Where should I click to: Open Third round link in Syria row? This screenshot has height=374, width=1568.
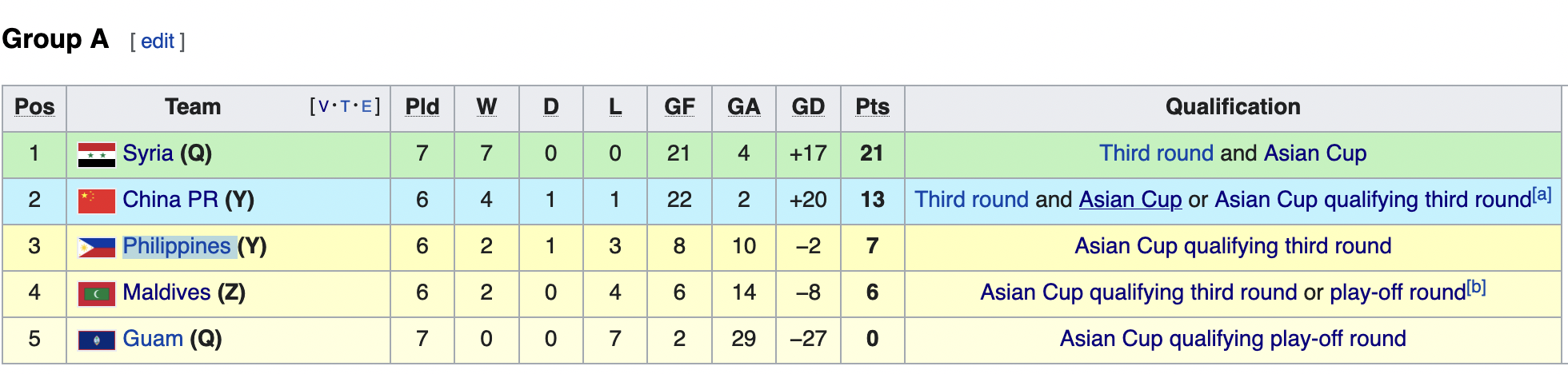point(1155,153)
